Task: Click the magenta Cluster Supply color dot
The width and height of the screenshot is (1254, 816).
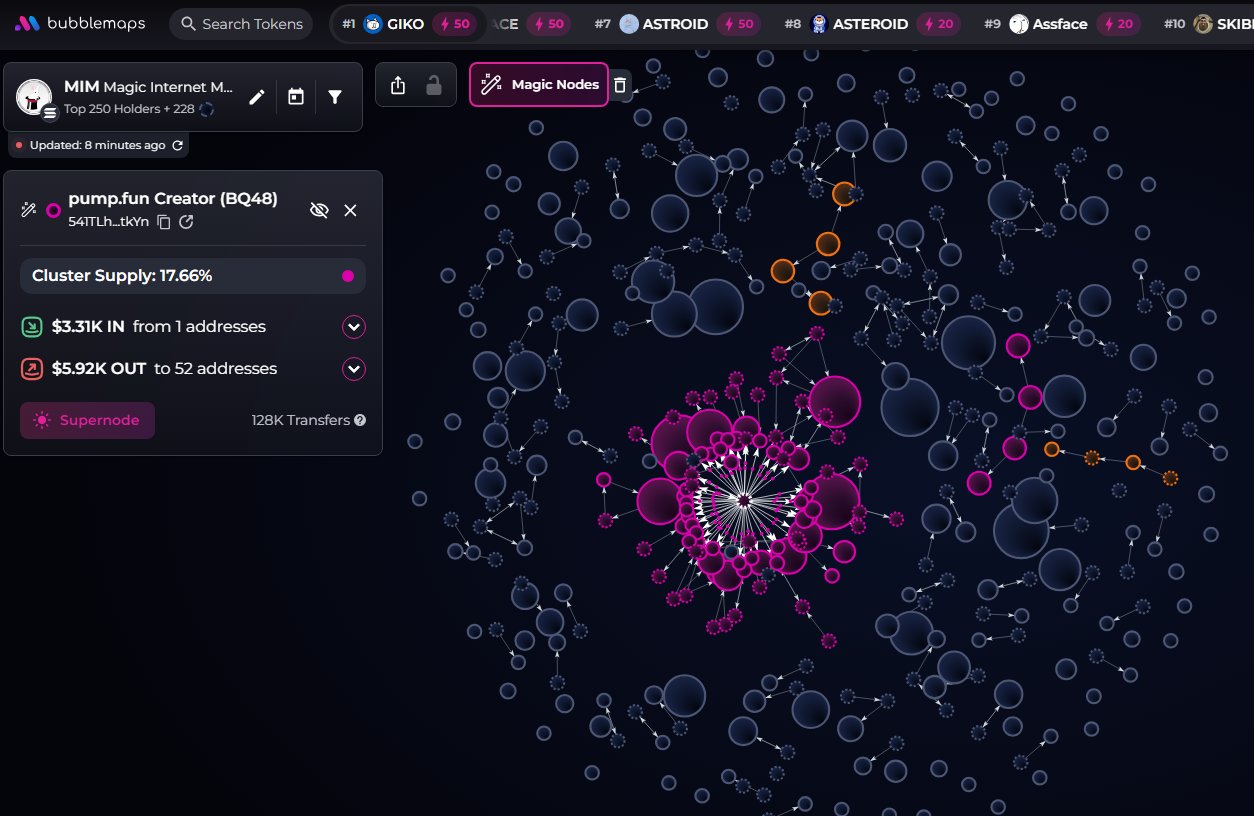Action: point(348,276)
